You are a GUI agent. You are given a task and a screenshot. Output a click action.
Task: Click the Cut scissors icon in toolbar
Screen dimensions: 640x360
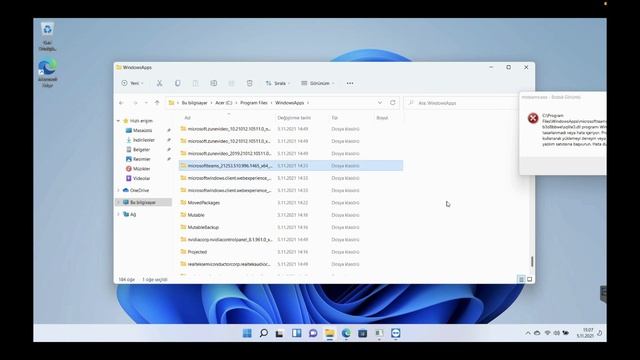point(160,83)
